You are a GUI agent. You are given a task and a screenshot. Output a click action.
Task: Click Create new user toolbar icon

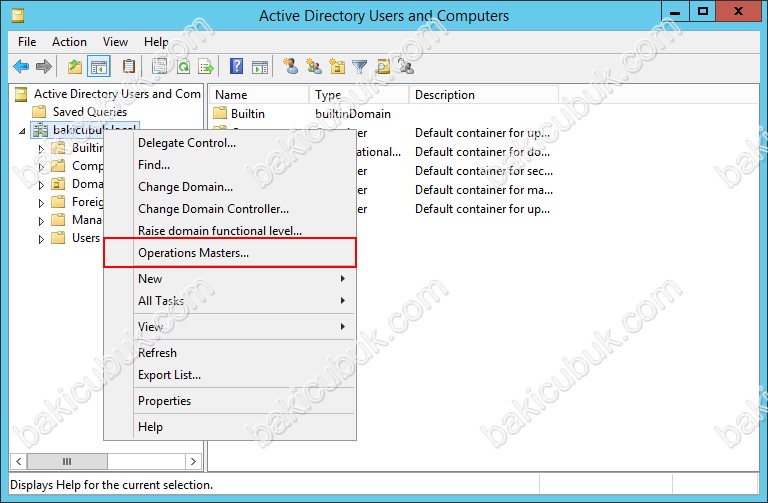coord(290,66)
